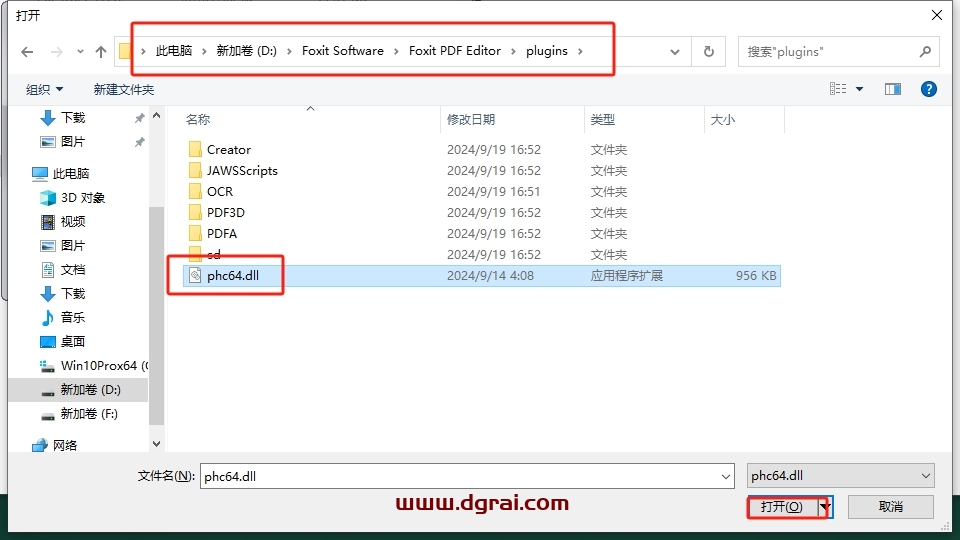
Task: Select 此电脑 in navigation tree
Action: click(x=71, y=174)
